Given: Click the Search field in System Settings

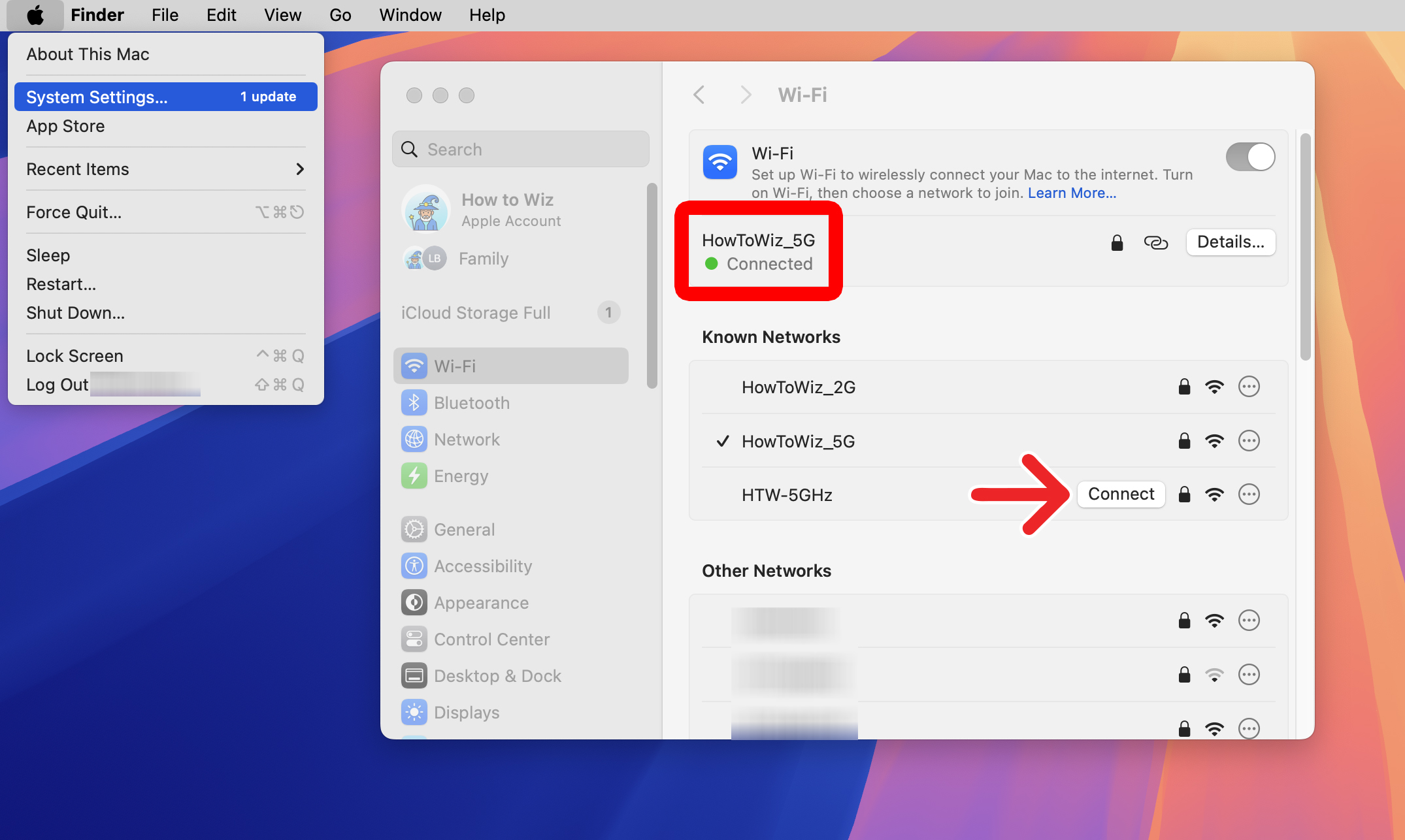Looking at the screenshot, I should pos(520,149).
